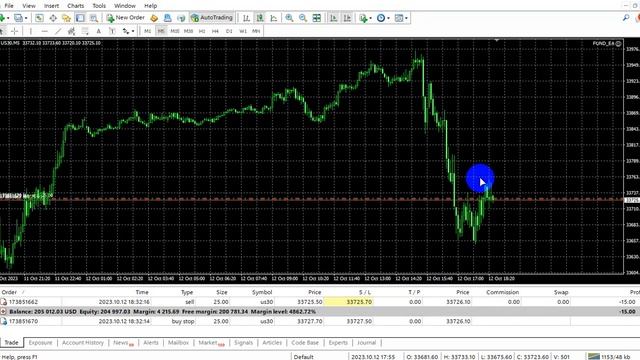Image resolution: width=640 pixels, height=360 pixels.
Task: Sort orders by the Order column header
Action: [x=9, y=292]
